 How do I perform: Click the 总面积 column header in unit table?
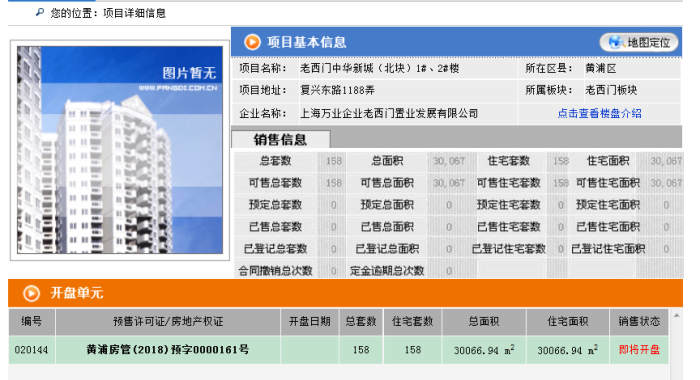pos(484,322)
